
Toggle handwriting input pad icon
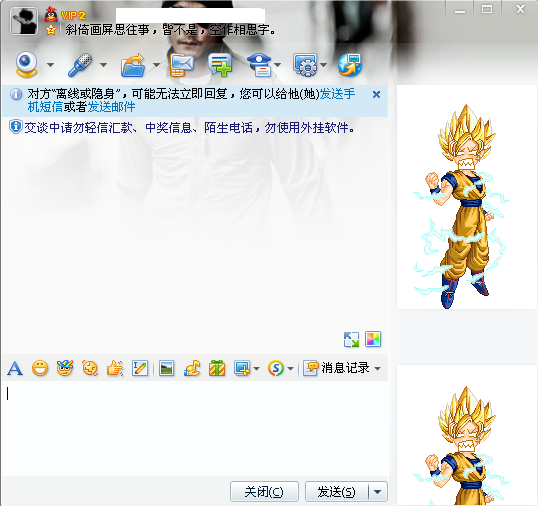(x=140, y=369)
